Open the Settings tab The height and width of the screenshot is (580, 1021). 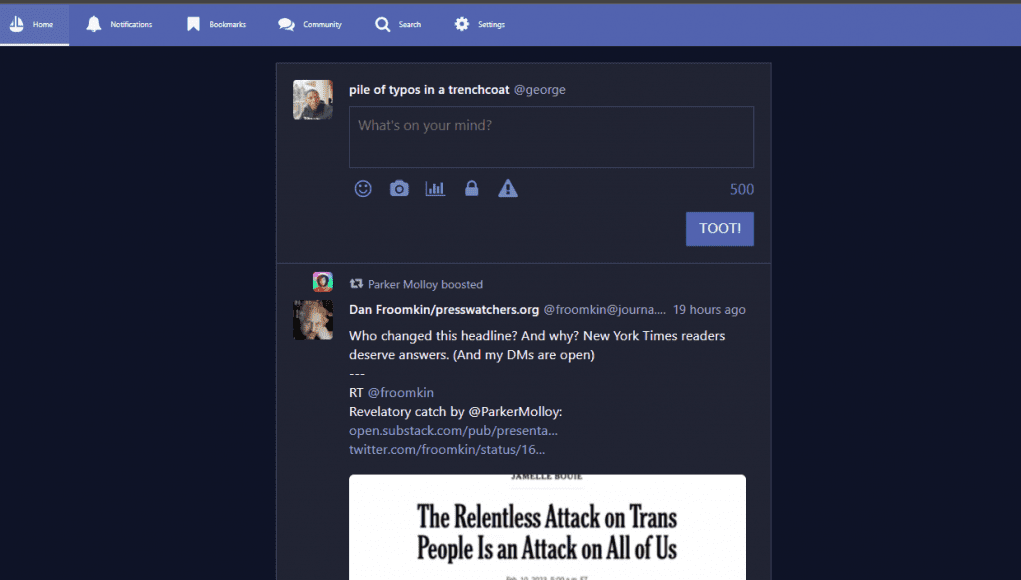[x=480, y=25]
